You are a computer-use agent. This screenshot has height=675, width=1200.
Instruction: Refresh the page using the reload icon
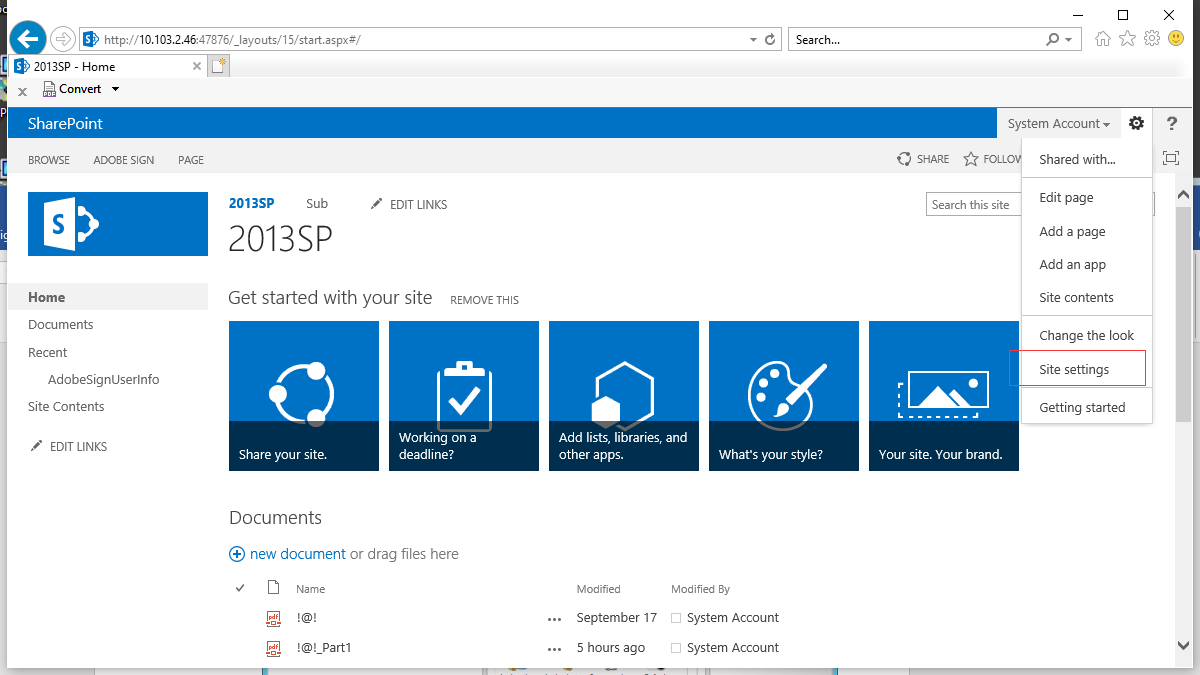[770, 40]
